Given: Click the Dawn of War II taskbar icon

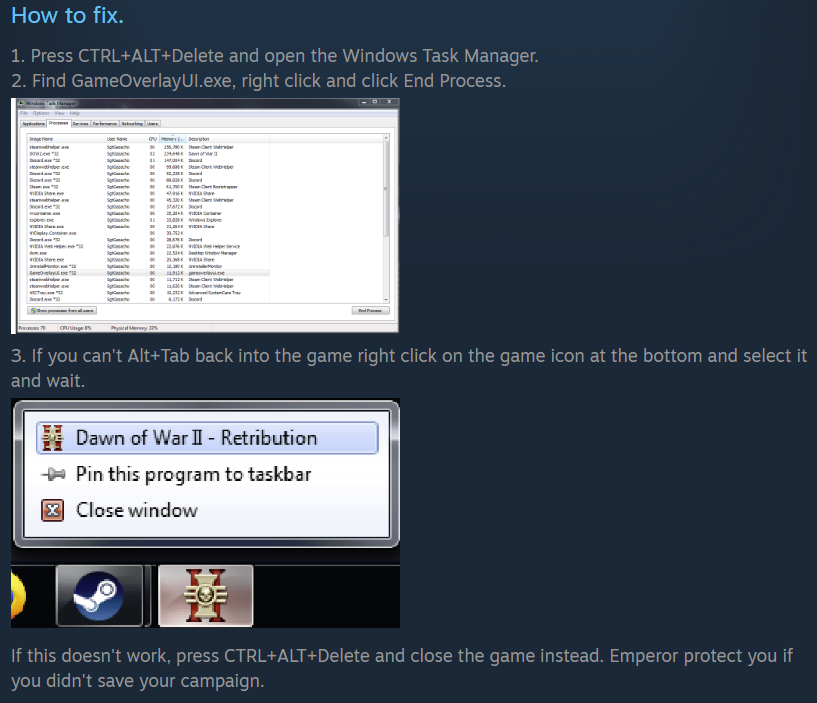Looking at the screenshot, I should tap(206, 596).
